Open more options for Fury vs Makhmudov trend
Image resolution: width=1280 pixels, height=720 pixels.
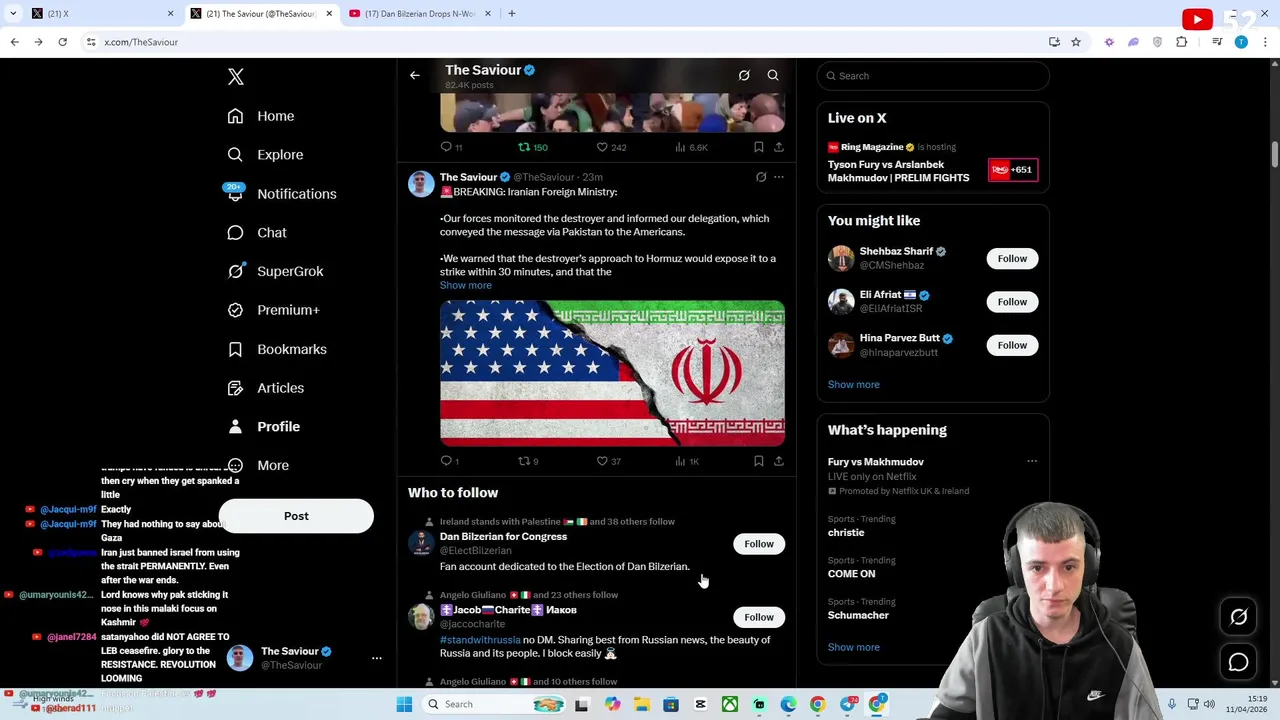point(1032,462)
